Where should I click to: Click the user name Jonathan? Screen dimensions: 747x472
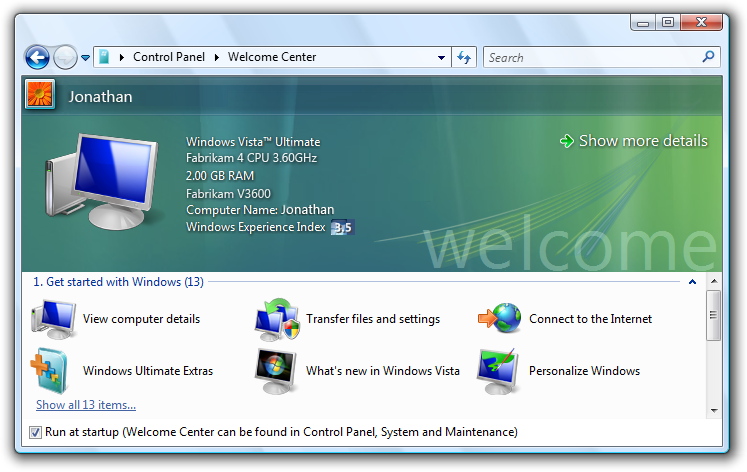(101, 97)
